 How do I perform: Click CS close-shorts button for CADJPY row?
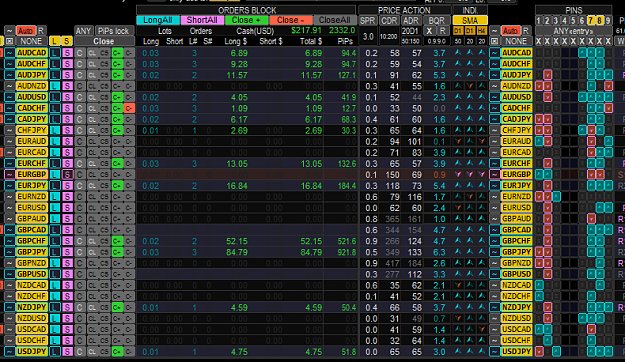(x=104, y=119)
